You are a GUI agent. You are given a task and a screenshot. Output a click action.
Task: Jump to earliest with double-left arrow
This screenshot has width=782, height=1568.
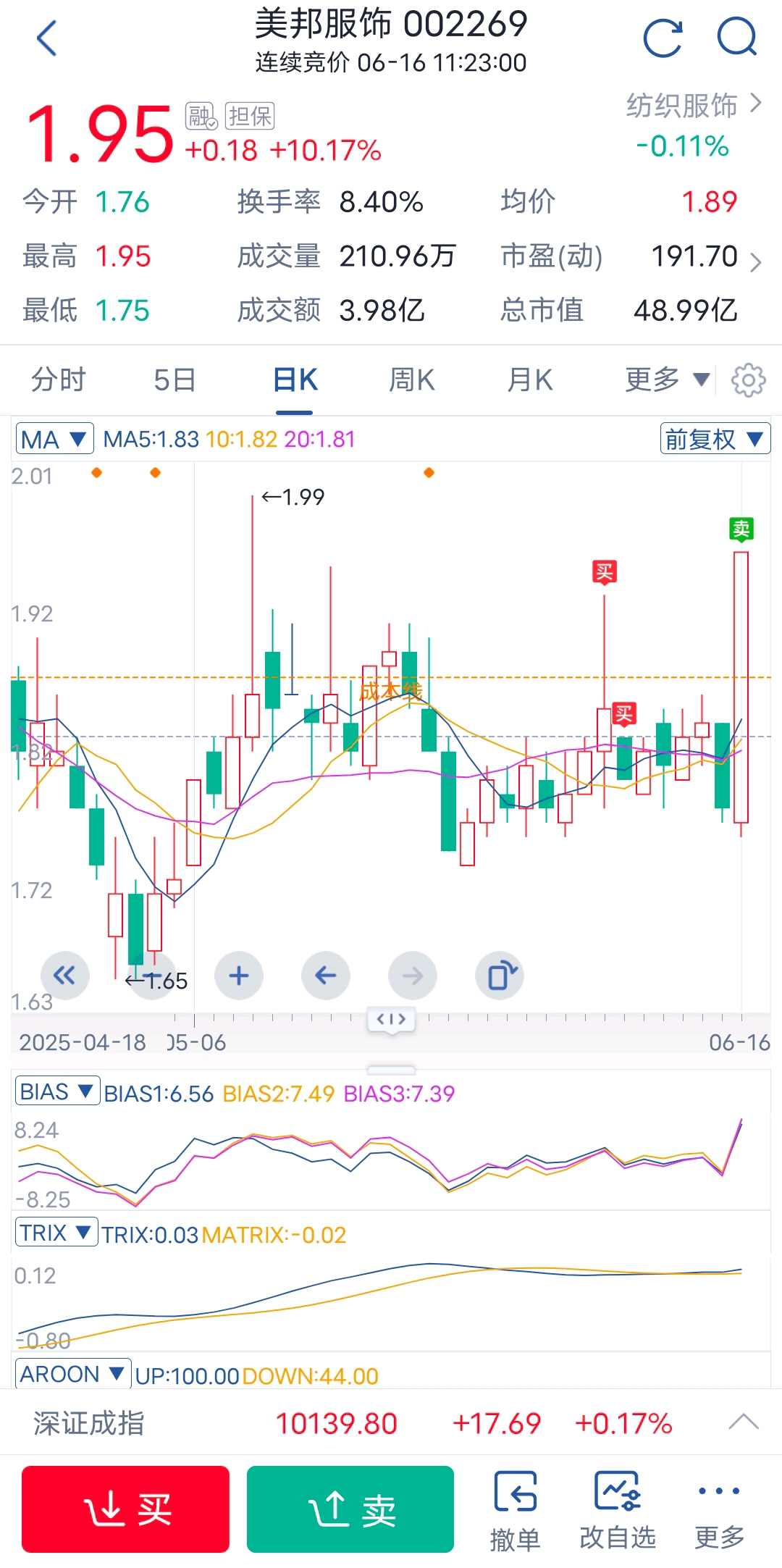65,976
